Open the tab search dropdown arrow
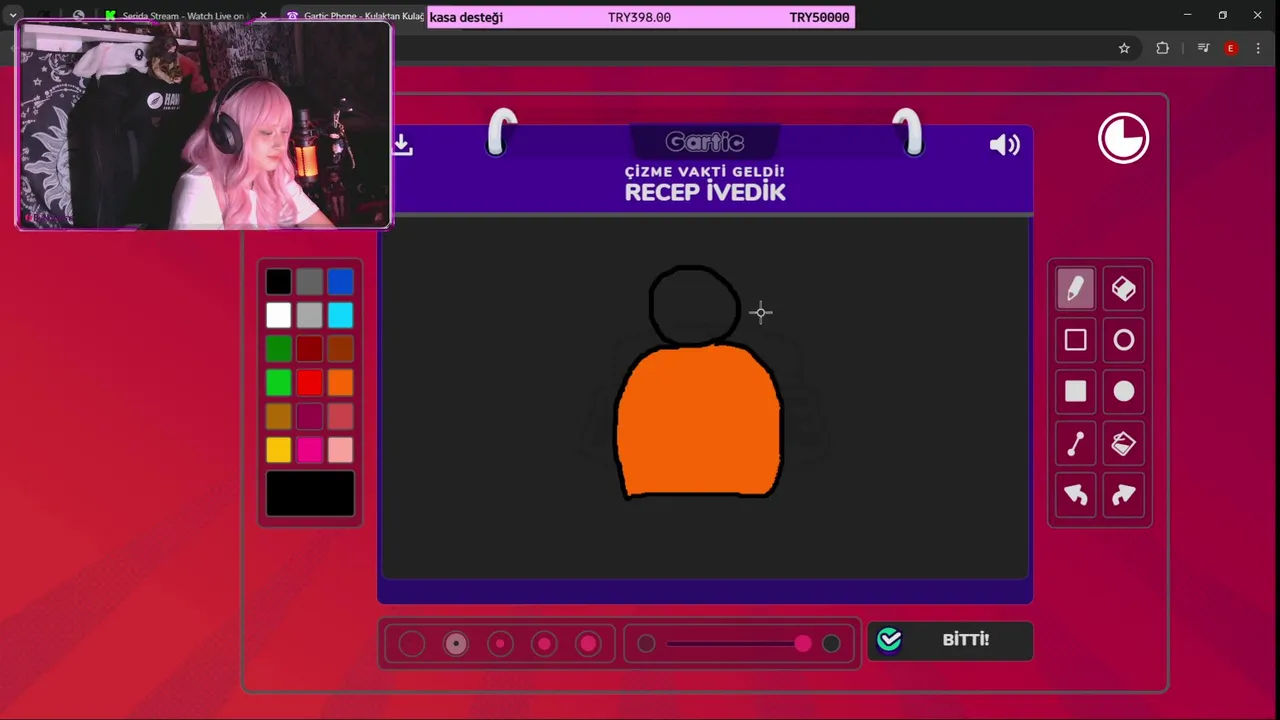Viewport: 1280px width, 720px height. [13, 16]
